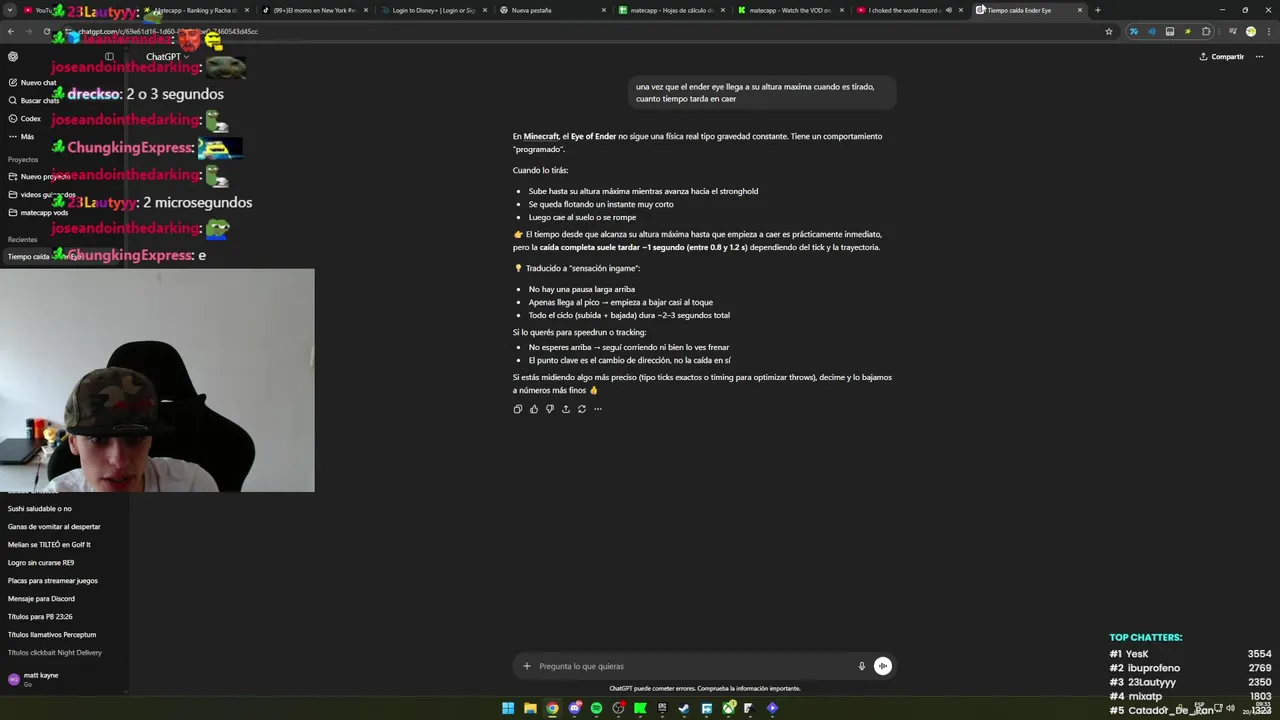This screenshot has height=720, width=1280.
Task: Switch to the matecapp Hojas de cálculo tab
Action: tap(671, 10)
